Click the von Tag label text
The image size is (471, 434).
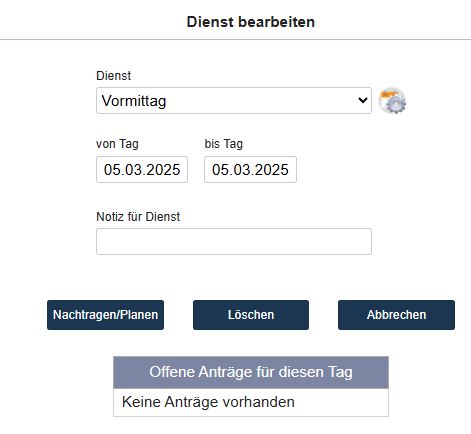(x=117, y=144)
